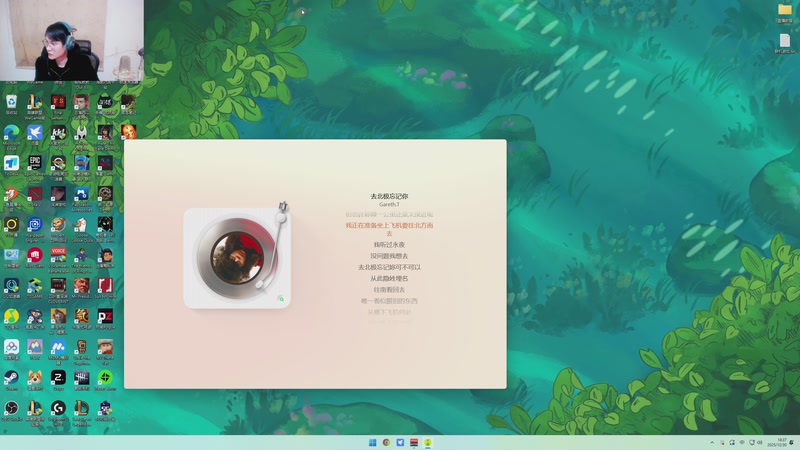This screenshot has width=800, height=450.
Task: Click the webcam overlay of the streamer
Action: (x=72, y=40)
